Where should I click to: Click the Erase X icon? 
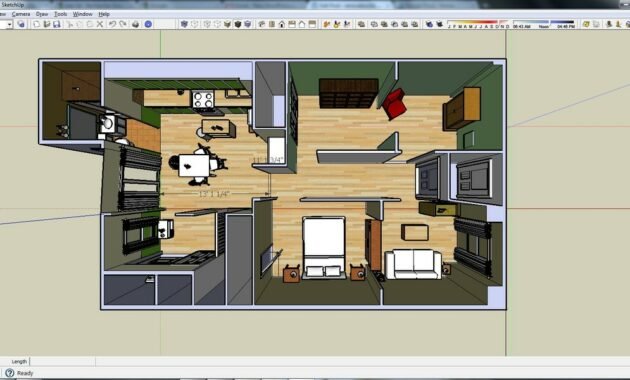(x=100, y=24)
